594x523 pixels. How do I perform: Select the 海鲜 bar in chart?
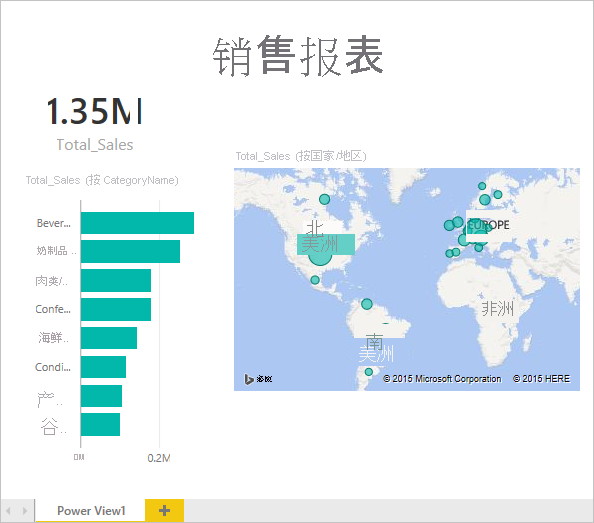(109, 338)
